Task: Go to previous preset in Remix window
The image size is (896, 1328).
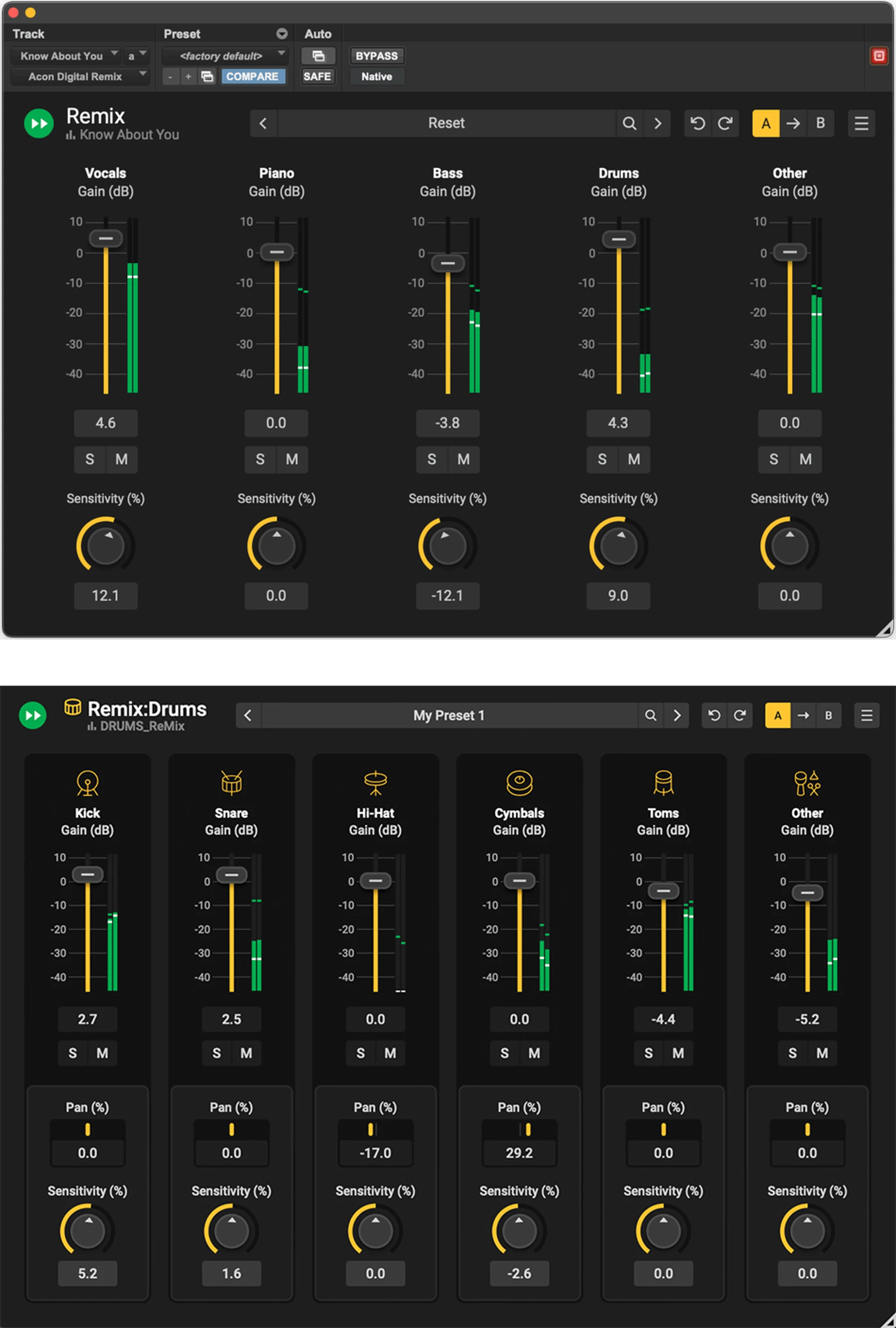Action: coord(263,123)
